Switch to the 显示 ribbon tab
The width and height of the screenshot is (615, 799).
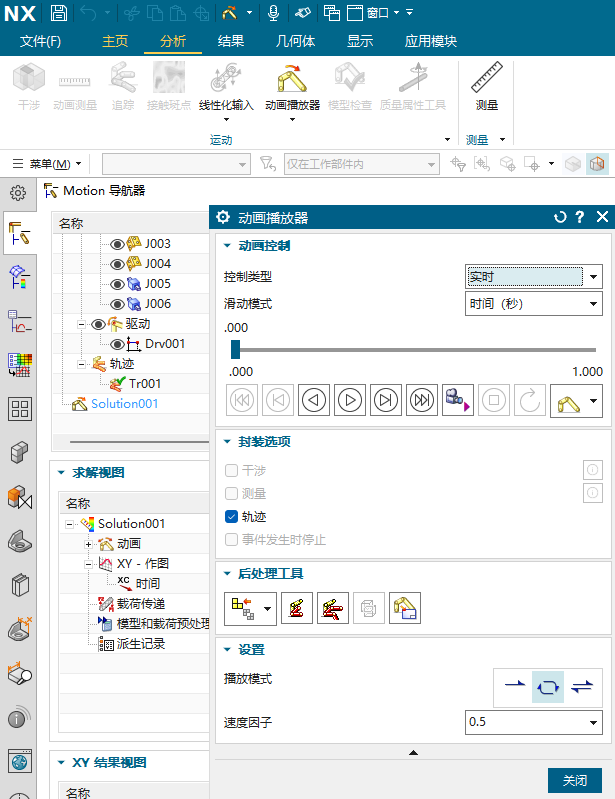click(x=360, y=41)
